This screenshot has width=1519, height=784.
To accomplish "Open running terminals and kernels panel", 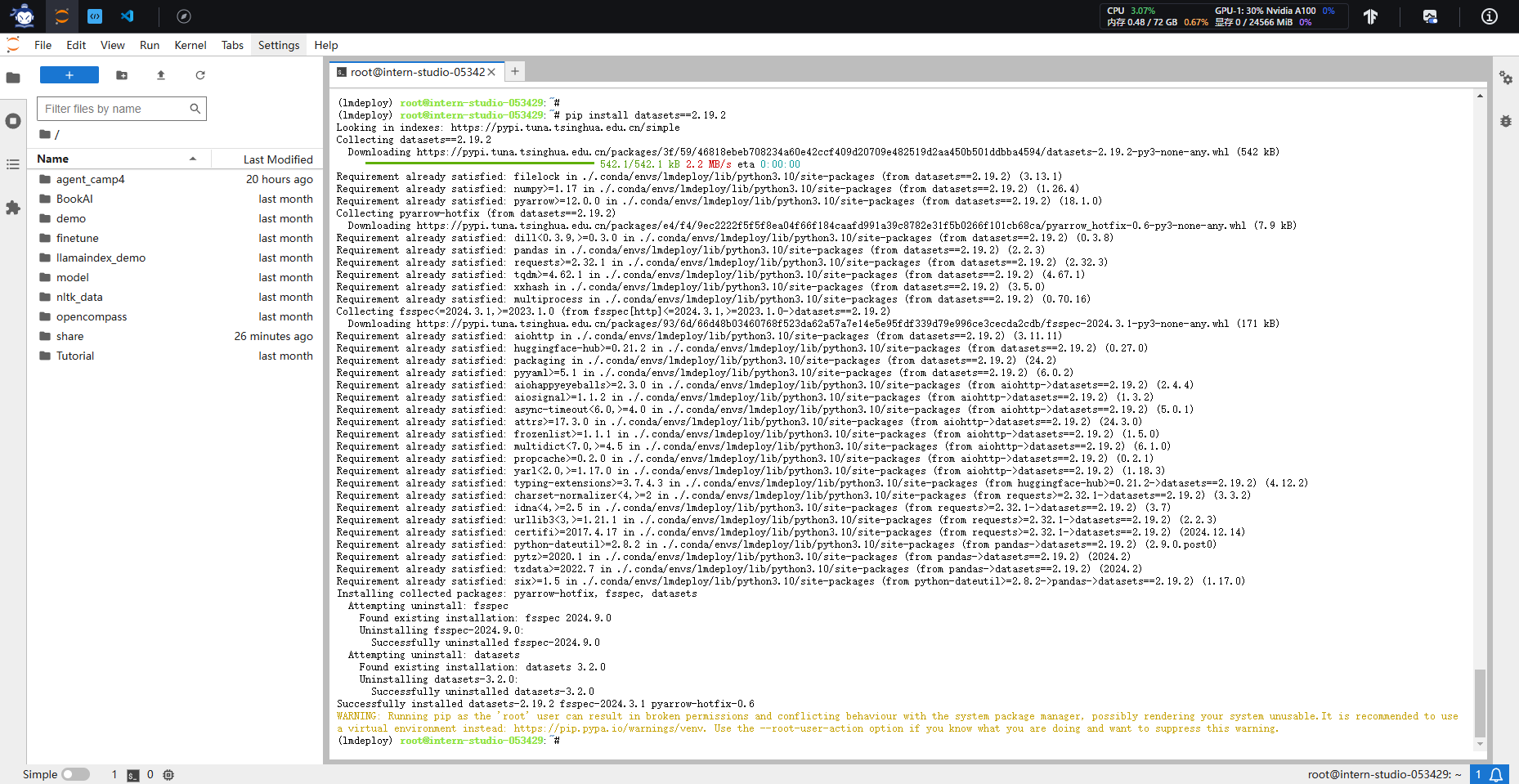I will click(x=13, y=121).
